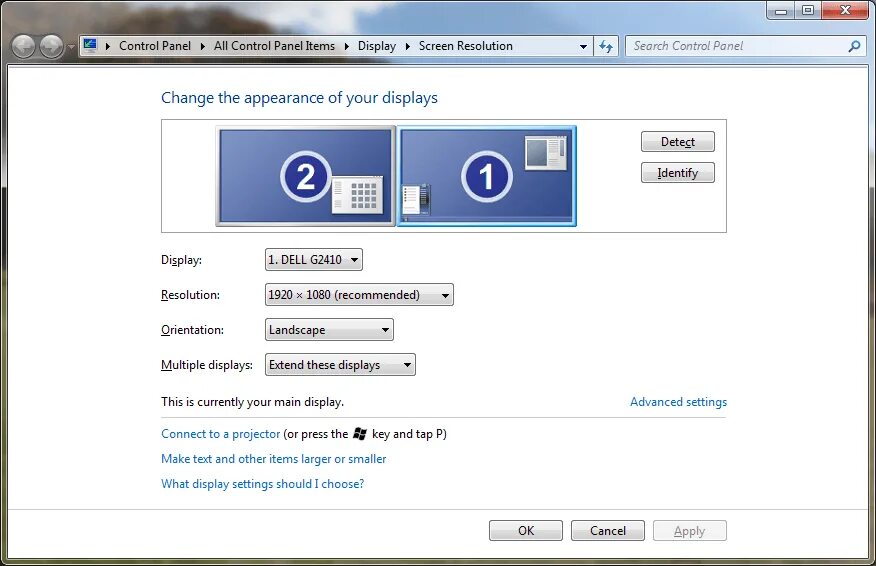Click the Windows logo key icon in text
876x566 pixels.
pos(360,434)
